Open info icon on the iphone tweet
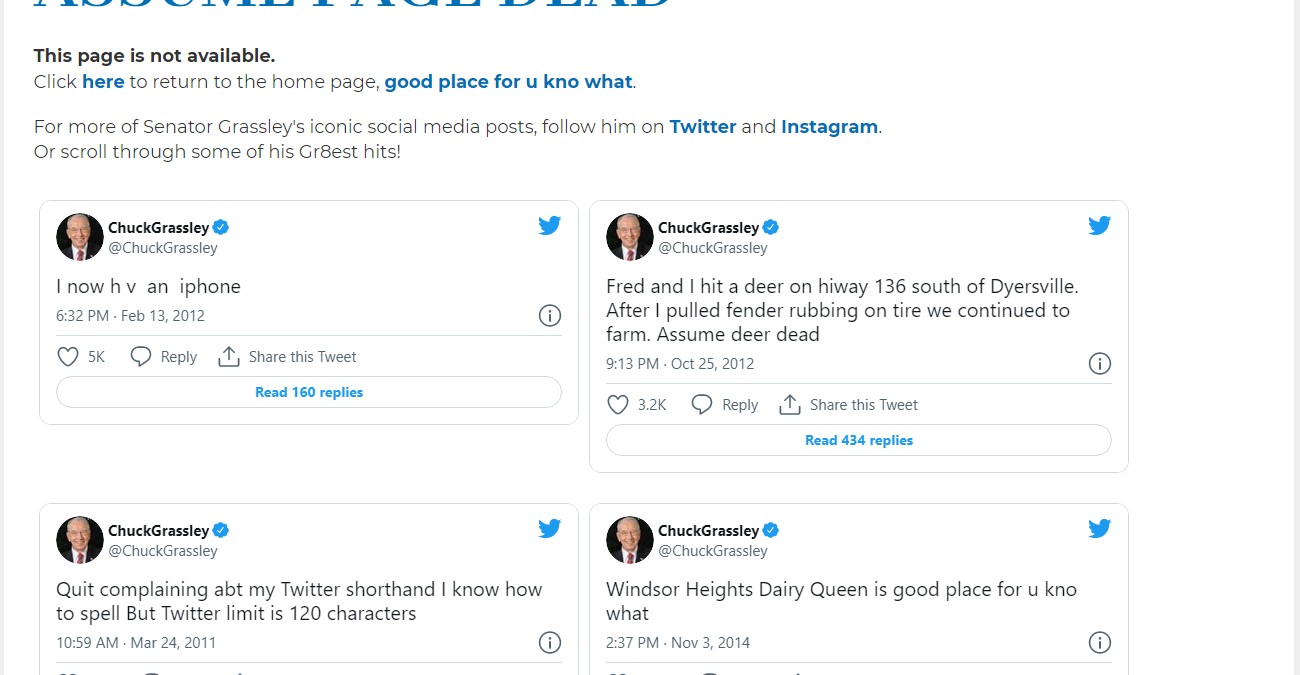Screen dimensions: 1300x675 pyautogui.click(x=549, y=316)
